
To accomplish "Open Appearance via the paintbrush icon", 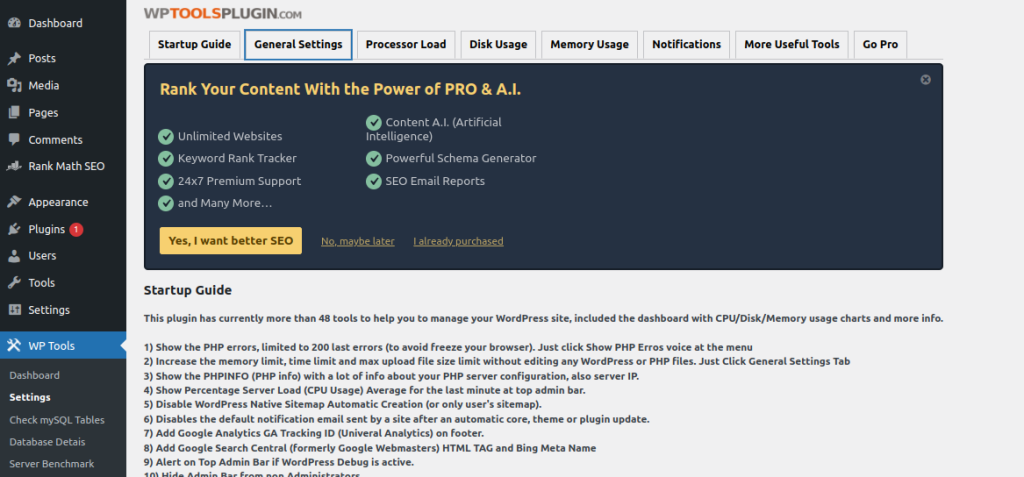I will [14, 202].
